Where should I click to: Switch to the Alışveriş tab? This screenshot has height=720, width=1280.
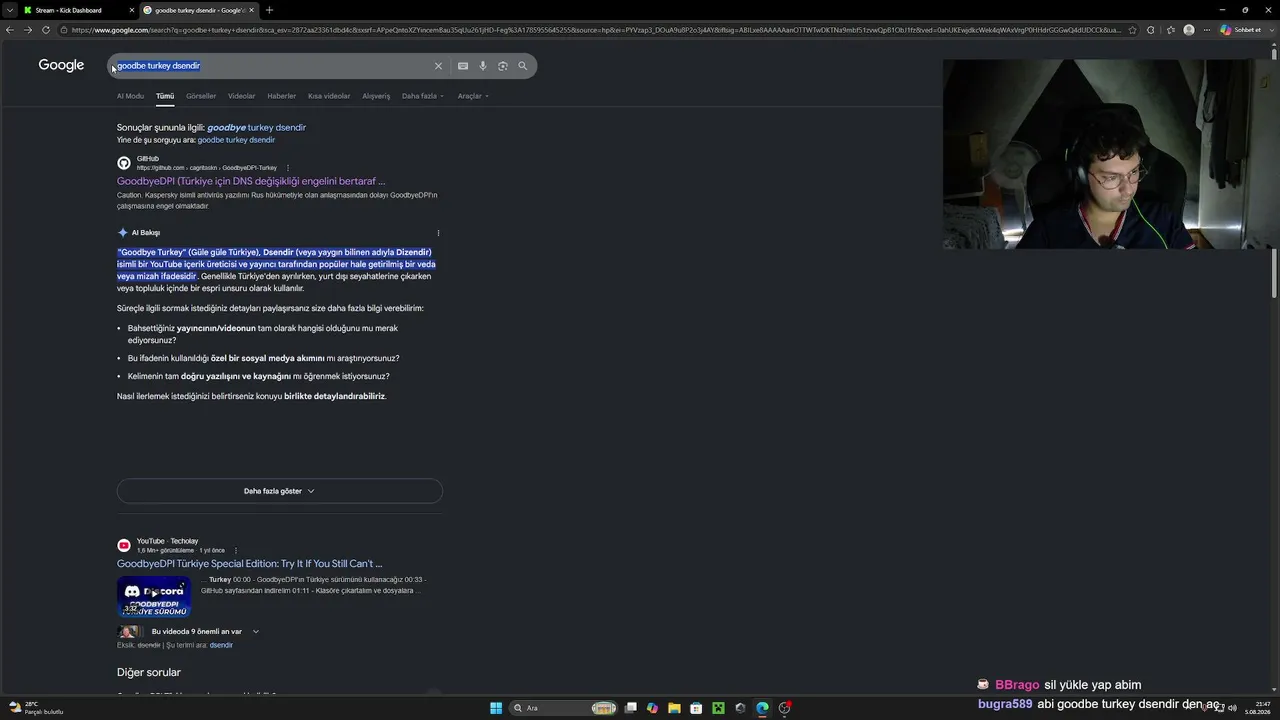(x=376, y=96)
